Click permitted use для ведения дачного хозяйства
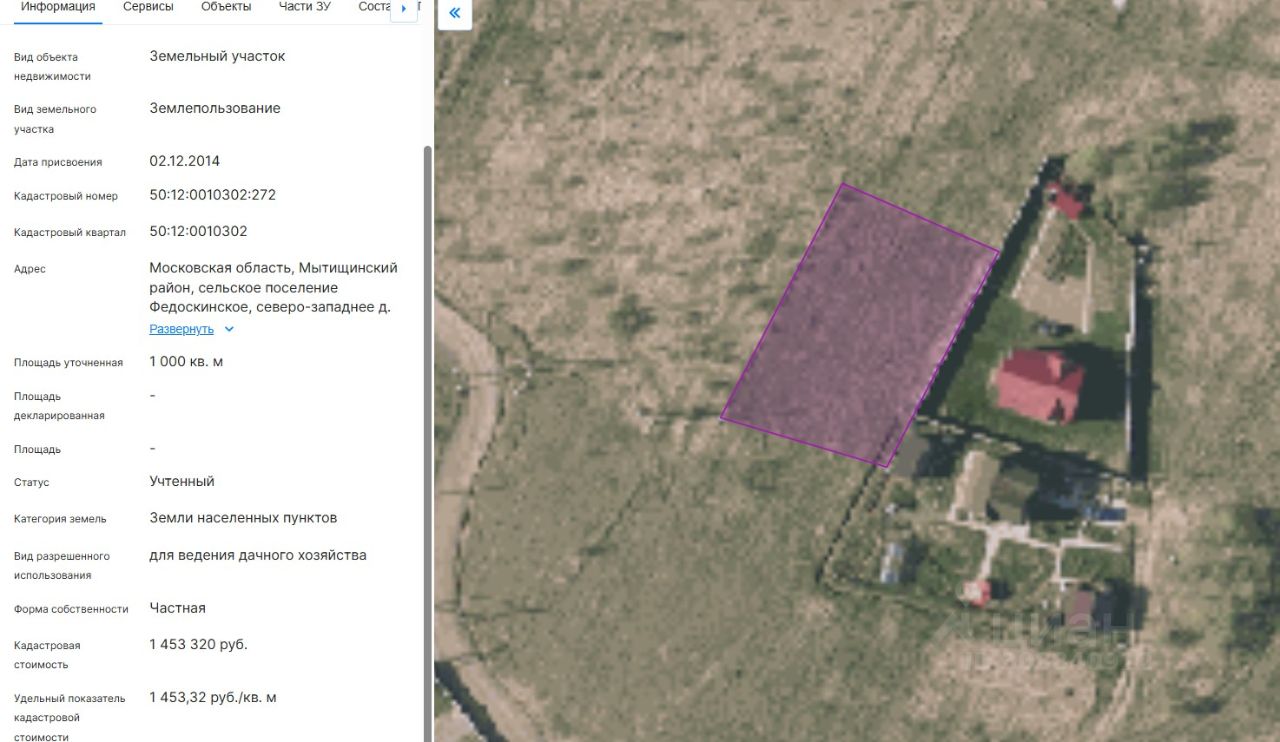Image resolution: width=1280 pixels, height=742 pixels. click(258, 555)
